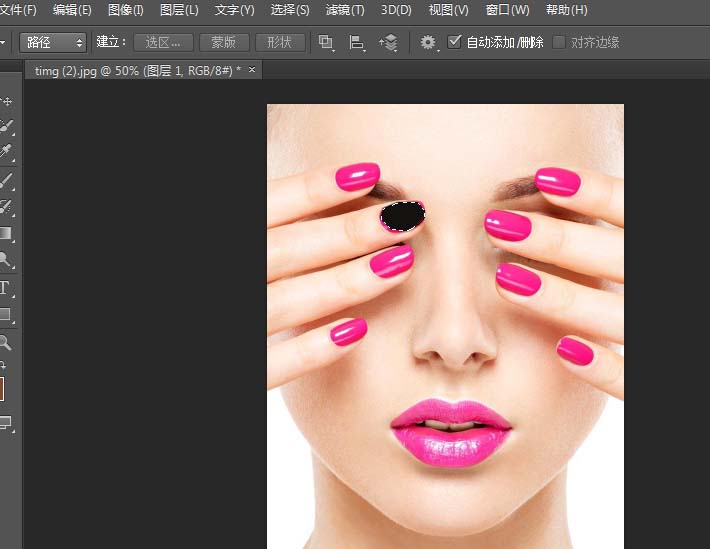
Task: Open the 图像(I) menu
Action: tap(125, 10)
